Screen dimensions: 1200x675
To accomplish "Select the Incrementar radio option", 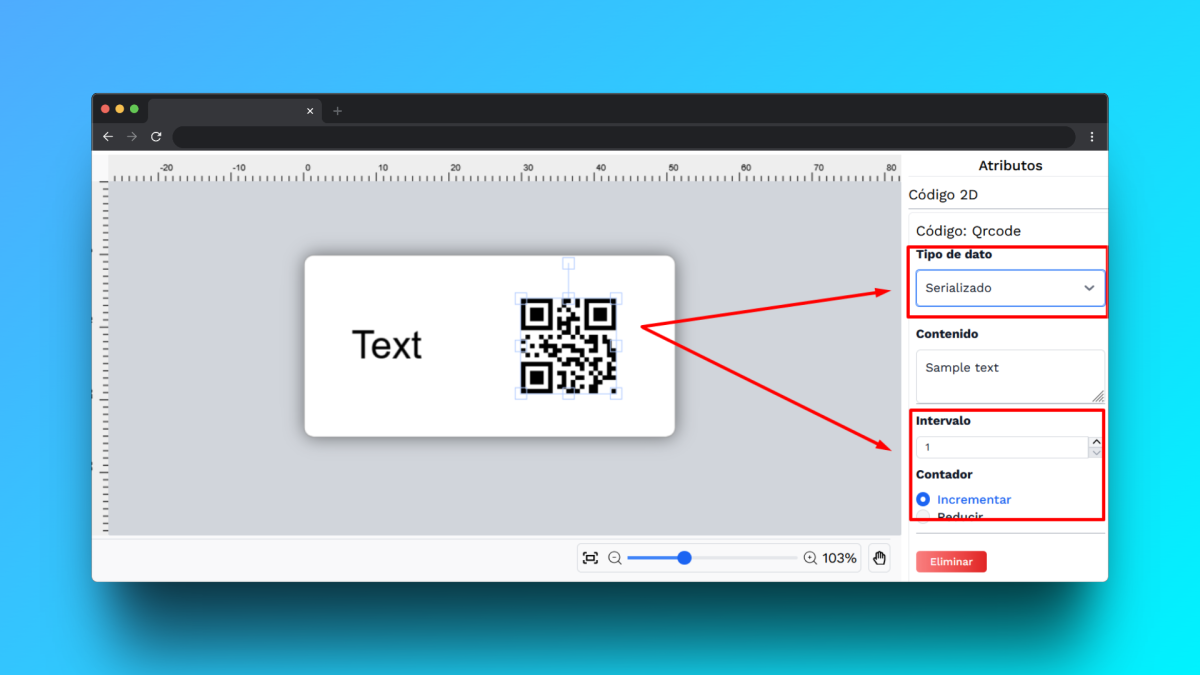I will click(x=923, y=499).
